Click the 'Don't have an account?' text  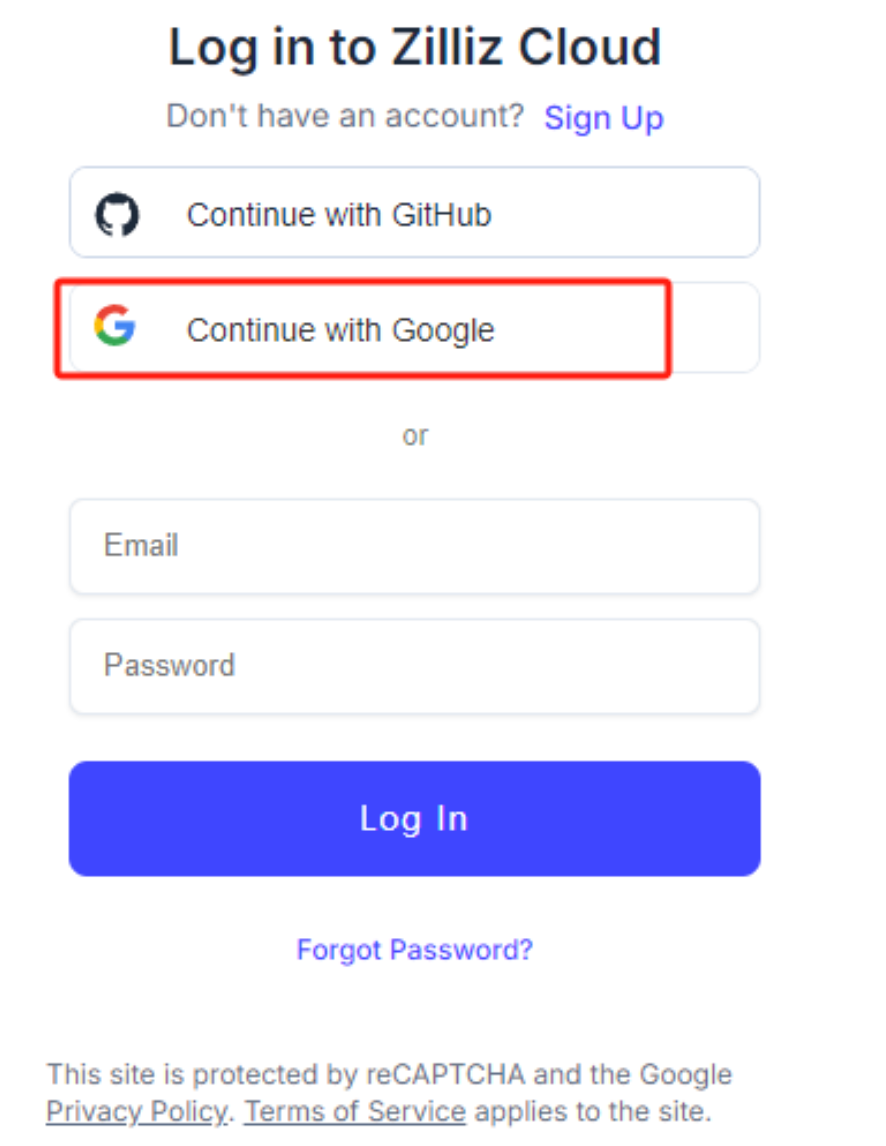344,117
